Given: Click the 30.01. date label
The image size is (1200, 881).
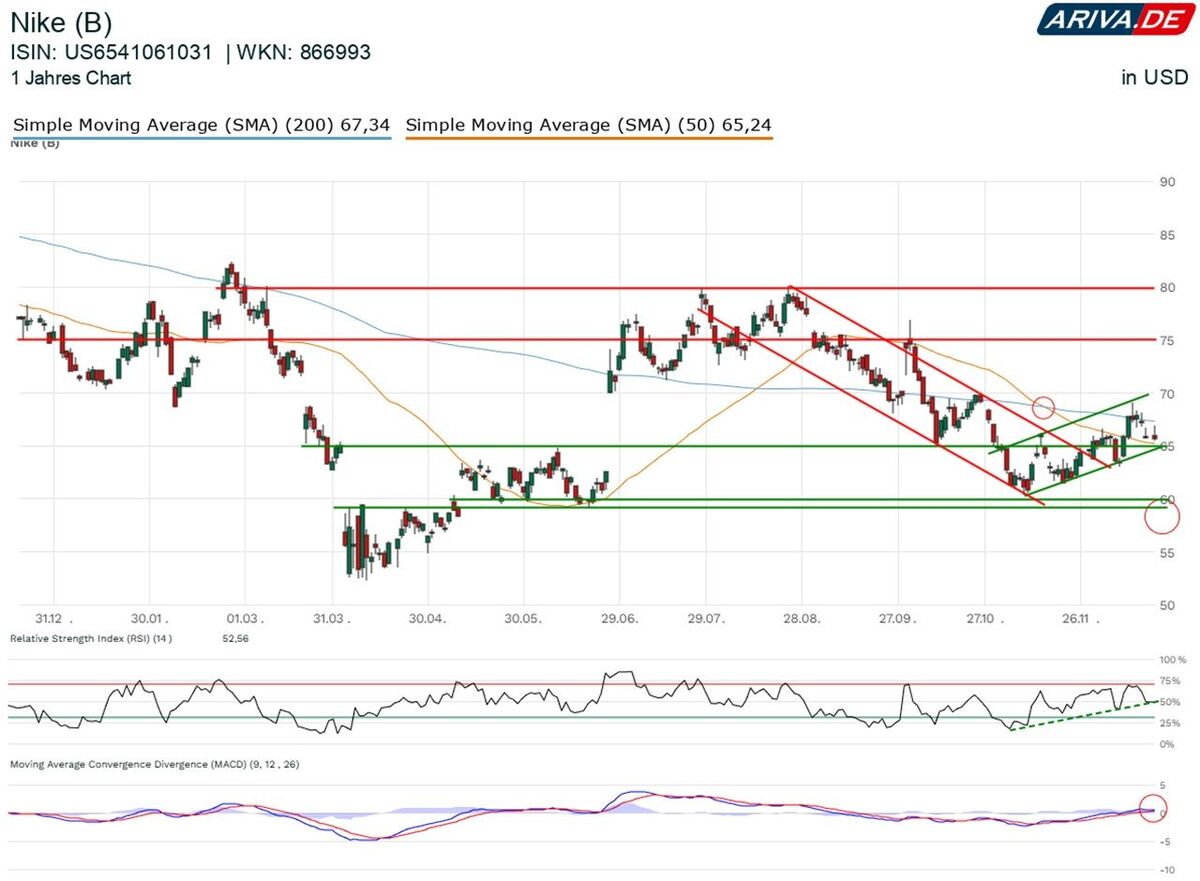Looking at the screenshot, I should click(150, 619).
